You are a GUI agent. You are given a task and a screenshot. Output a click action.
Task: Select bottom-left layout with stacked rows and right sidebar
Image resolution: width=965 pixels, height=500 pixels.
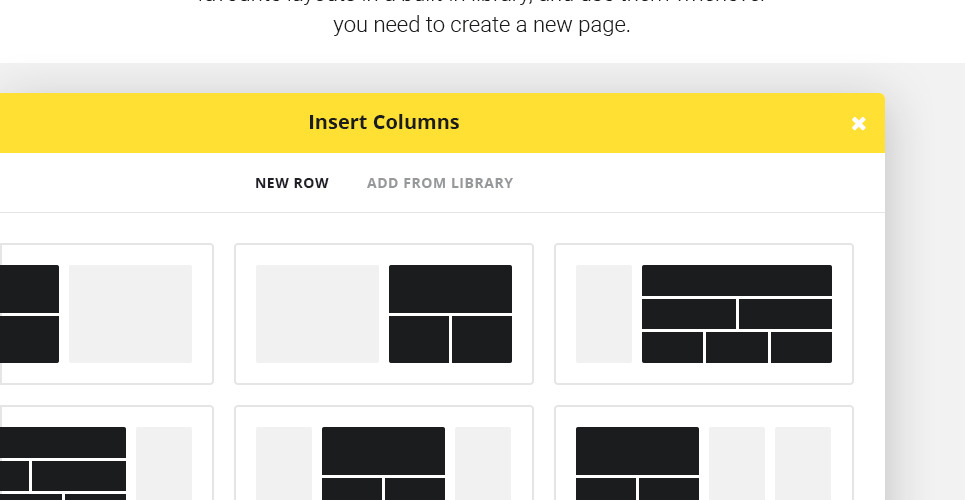coord(100,455)
